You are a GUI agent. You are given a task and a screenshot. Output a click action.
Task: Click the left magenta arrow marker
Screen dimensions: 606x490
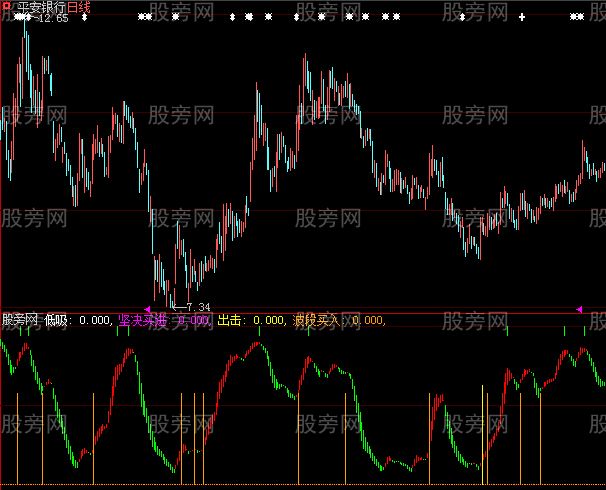point(148,309)
